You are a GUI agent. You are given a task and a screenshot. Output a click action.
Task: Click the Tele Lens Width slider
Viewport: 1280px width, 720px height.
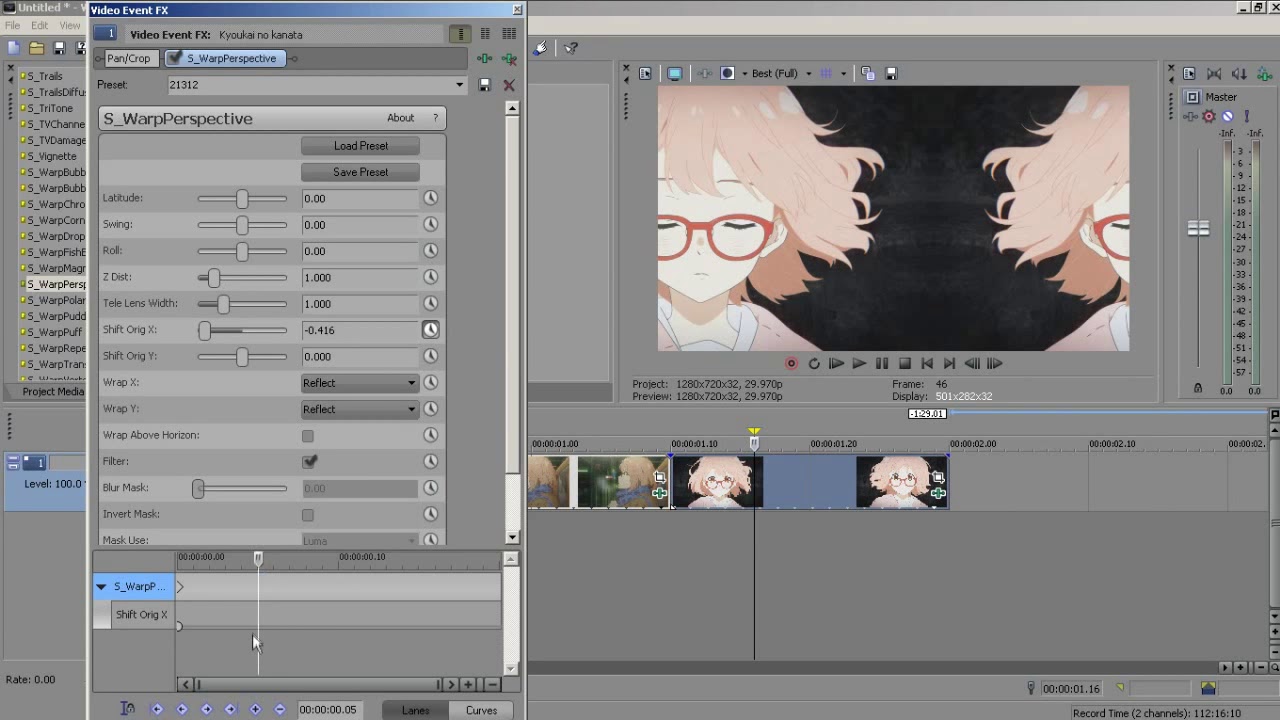pyautogui.click(x=242, y=303)
